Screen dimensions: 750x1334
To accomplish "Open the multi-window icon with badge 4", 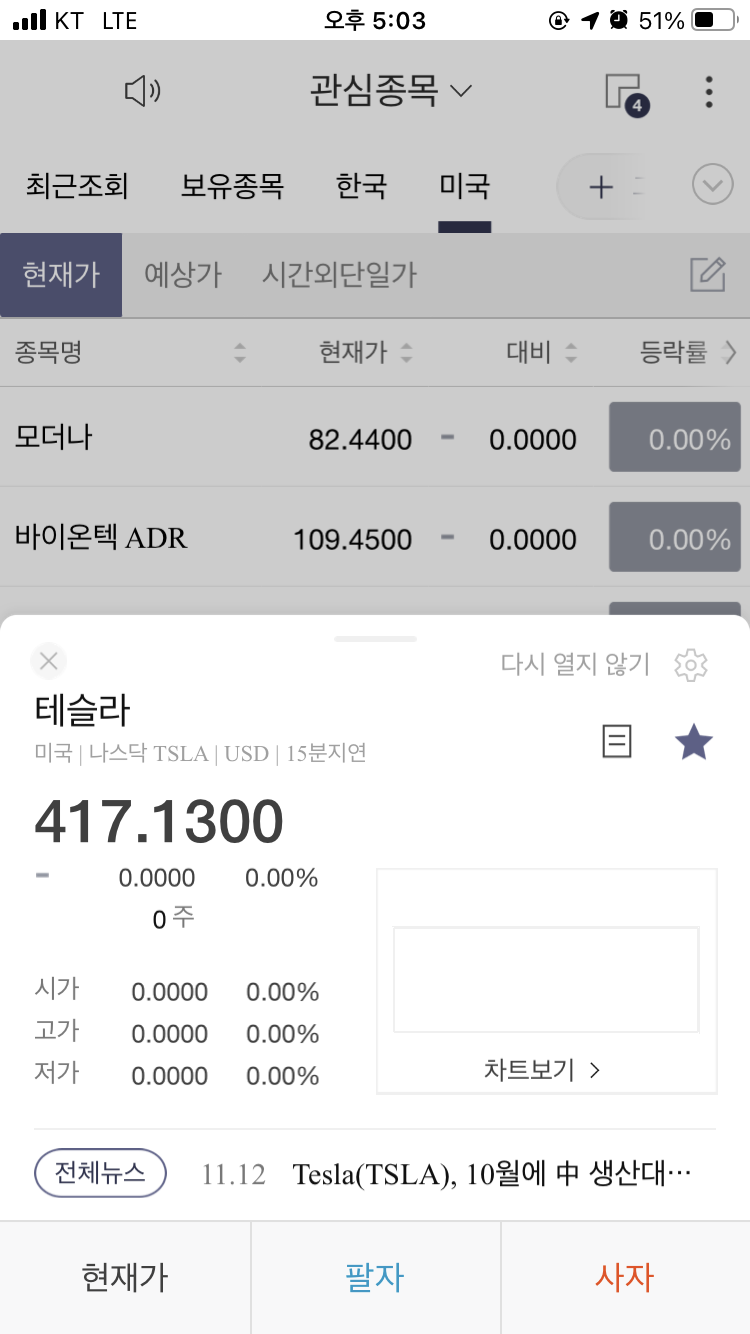I will click(627, 94).
